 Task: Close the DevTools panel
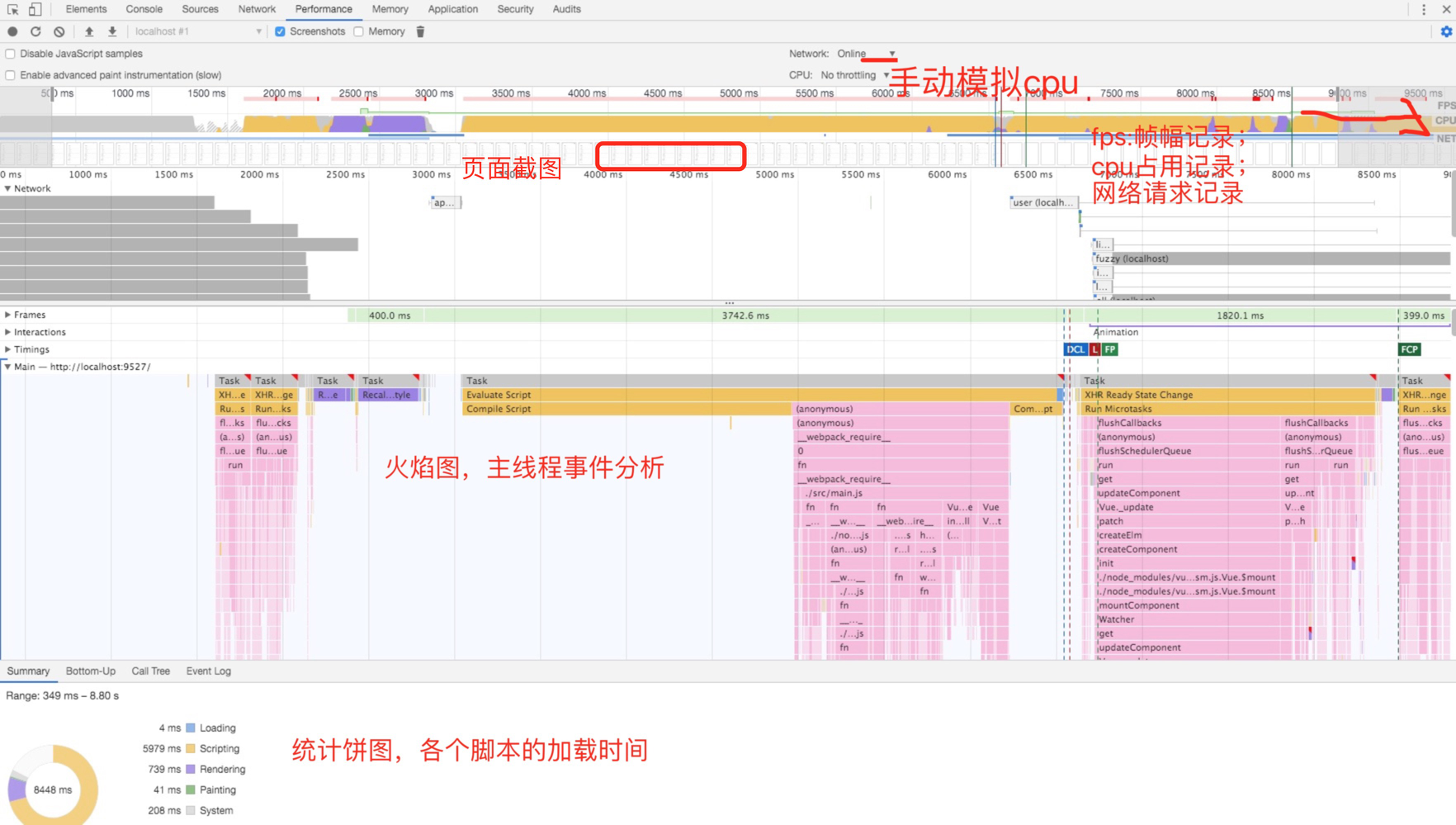point(1446,9)
